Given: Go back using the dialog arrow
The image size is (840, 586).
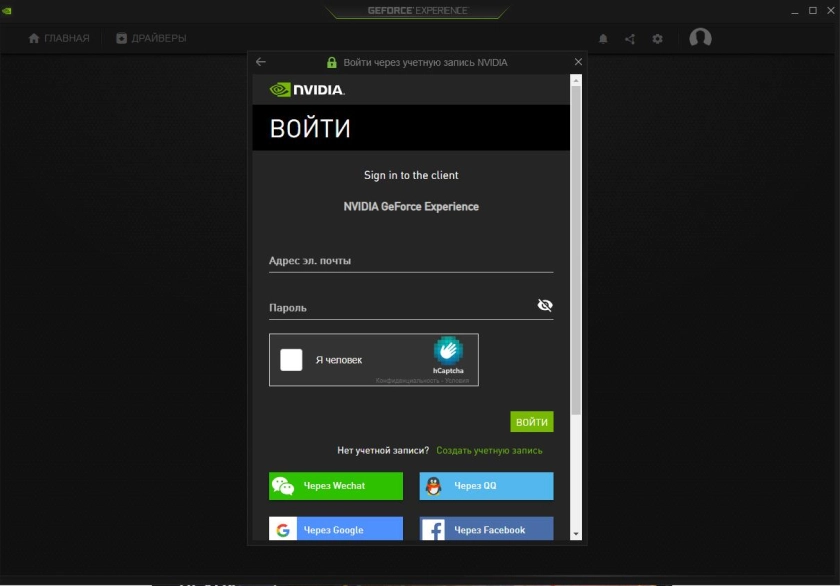Looking at the screenshot, I should [261, 62].
